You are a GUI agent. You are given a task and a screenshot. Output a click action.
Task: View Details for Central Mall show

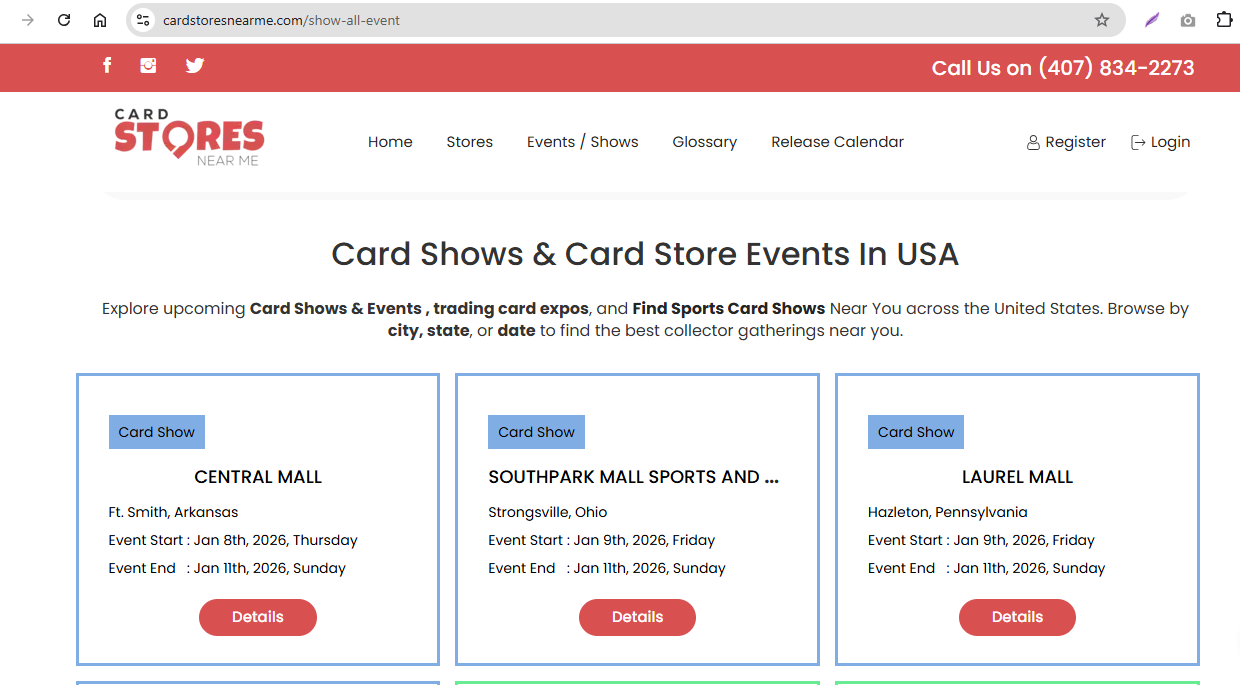pyautogui.click(x=258, y=617)
